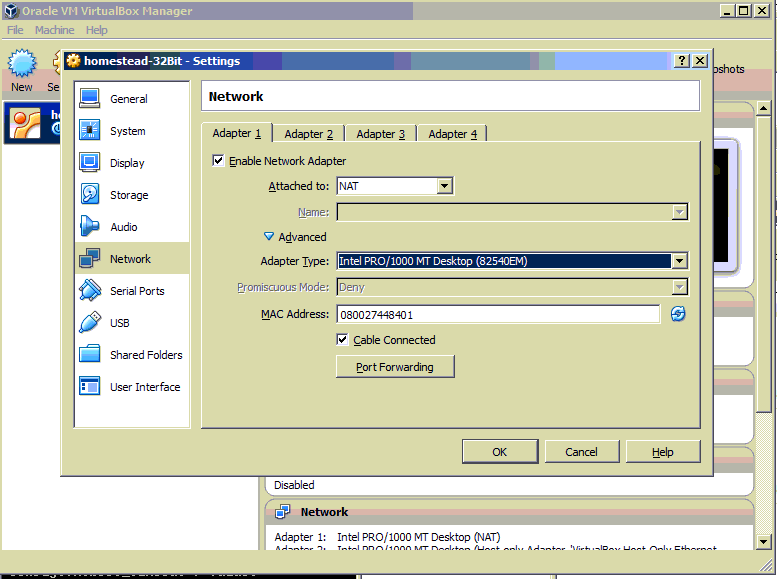The width and height of the screenshot is (777, 579).
Task: Toggle Enable Network Adapter checkbox
Action: (x=218, y=161)
